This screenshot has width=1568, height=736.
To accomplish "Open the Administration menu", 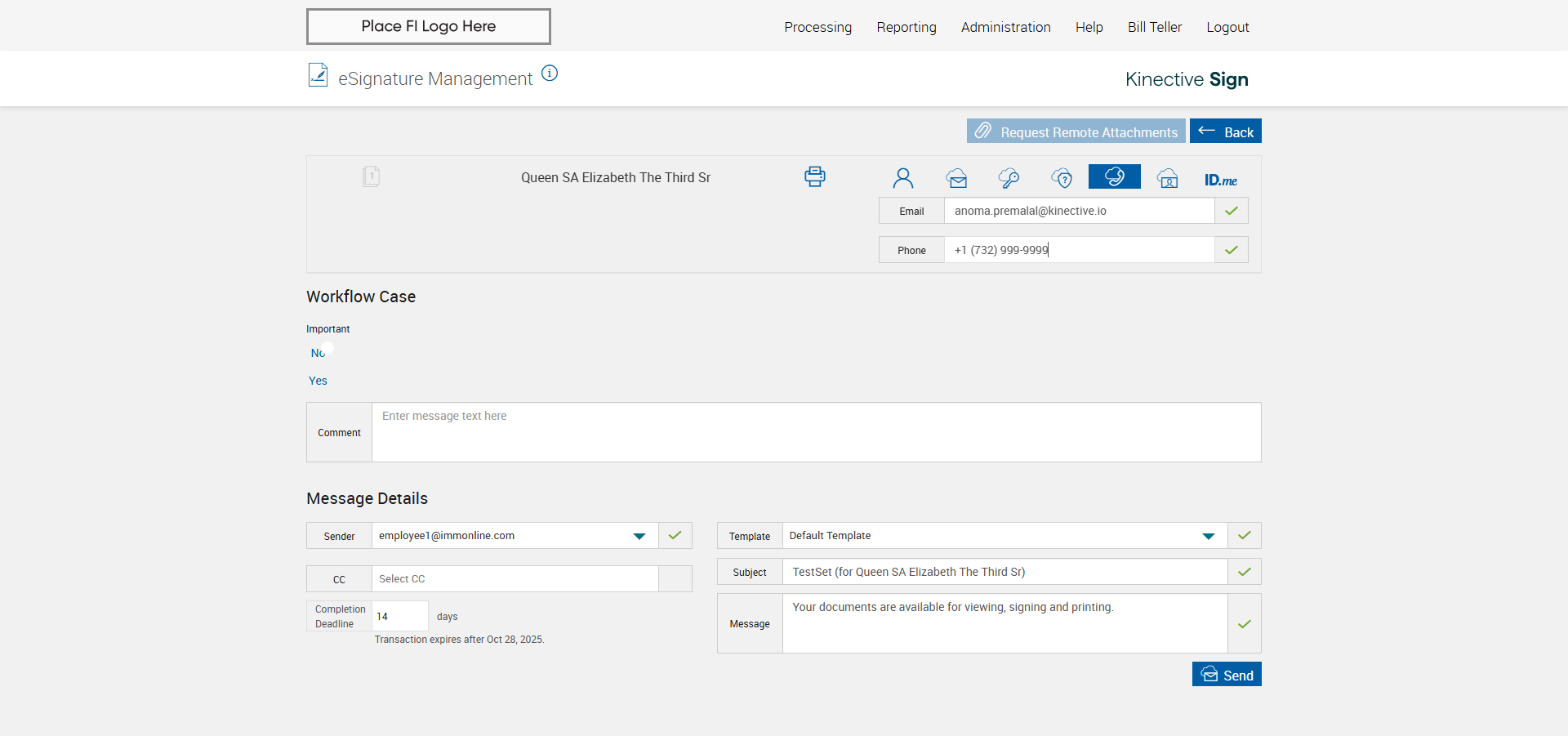I will coord(1005,27).
